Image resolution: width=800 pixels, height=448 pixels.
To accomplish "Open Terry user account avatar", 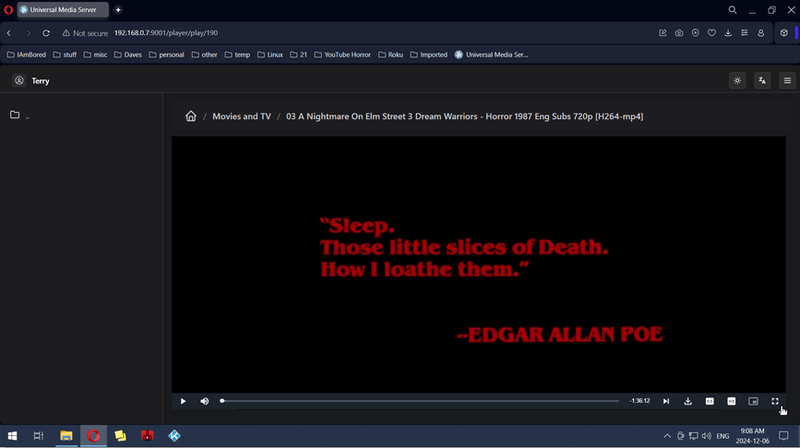I will click(x=19, y=81).
